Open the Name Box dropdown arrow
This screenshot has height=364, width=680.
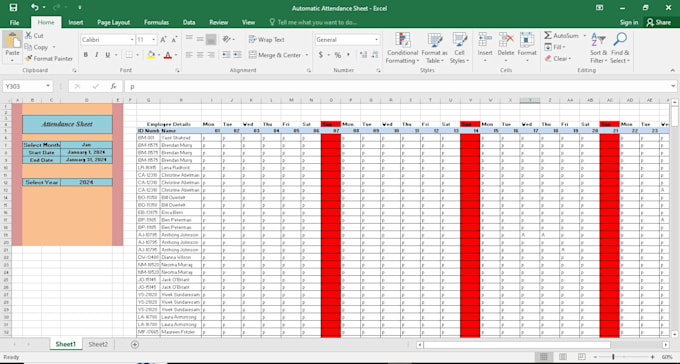48,86
